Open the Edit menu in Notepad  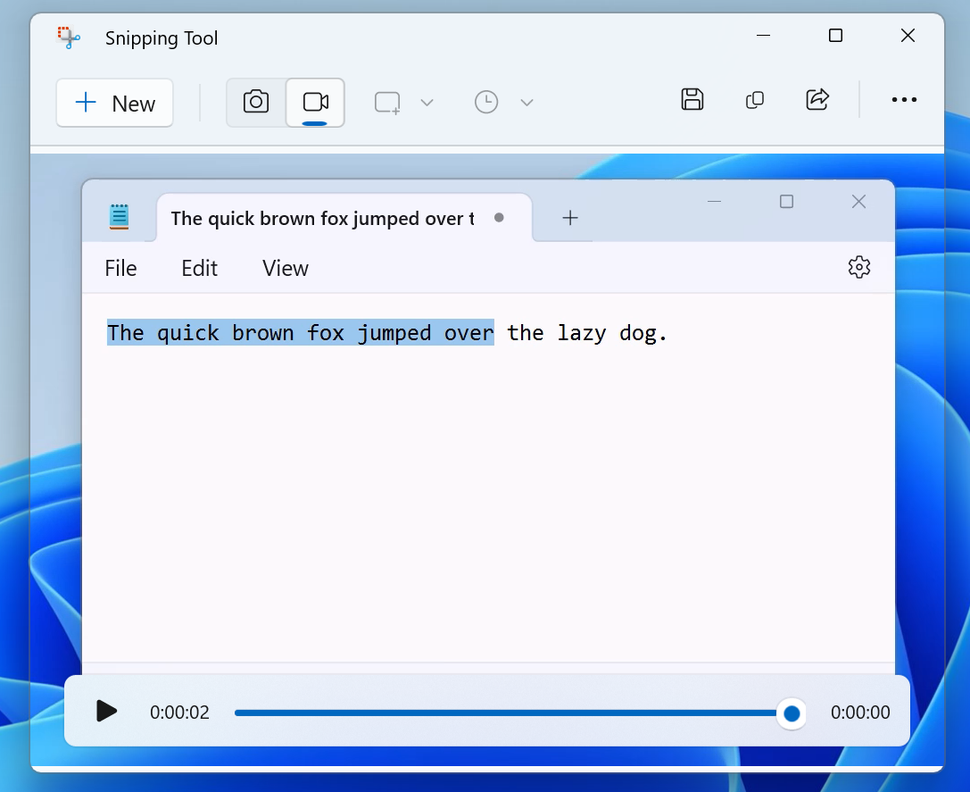click(x=198, y=268)
